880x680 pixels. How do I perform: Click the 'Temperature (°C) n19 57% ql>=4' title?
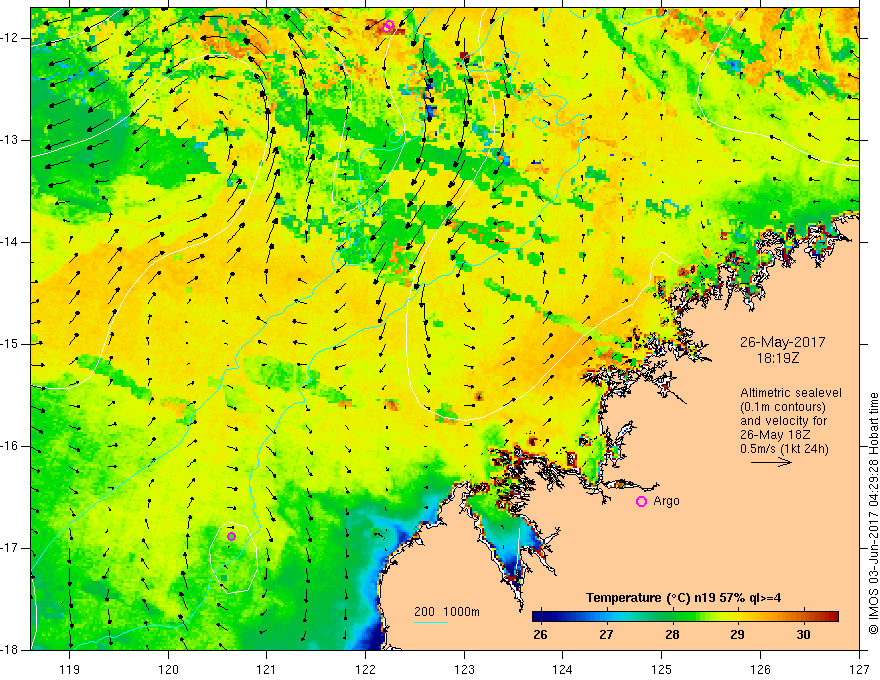coord(683,598)
